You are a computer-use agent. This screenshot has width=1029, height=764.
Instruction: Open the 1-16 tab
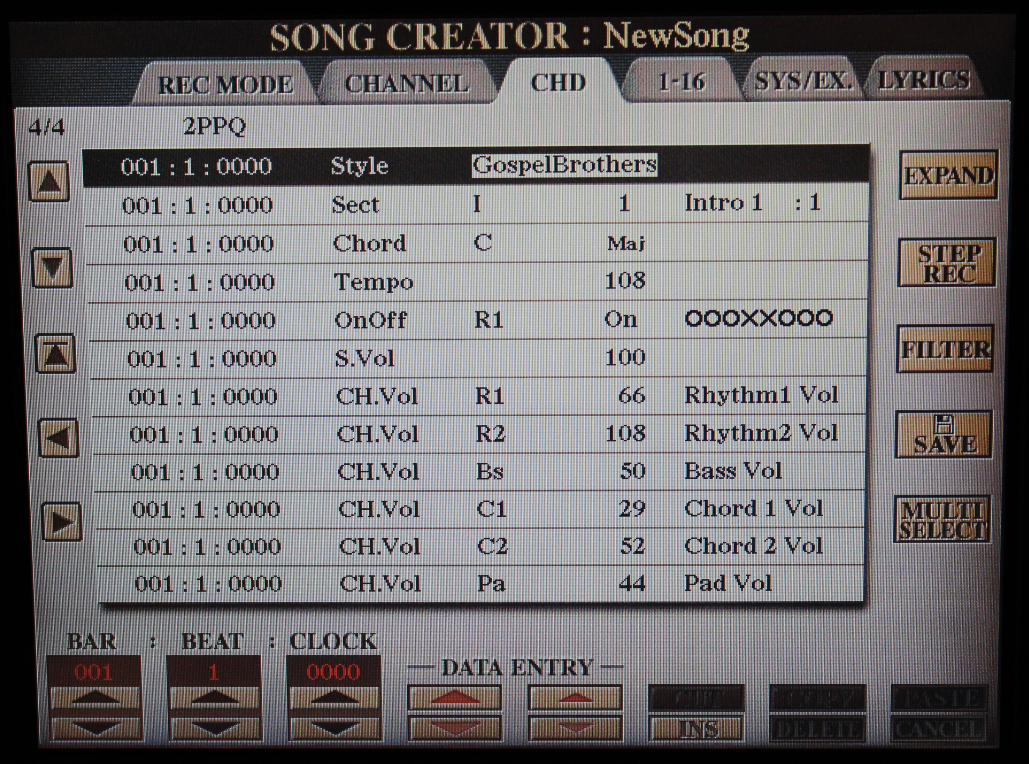pos(681,83)
